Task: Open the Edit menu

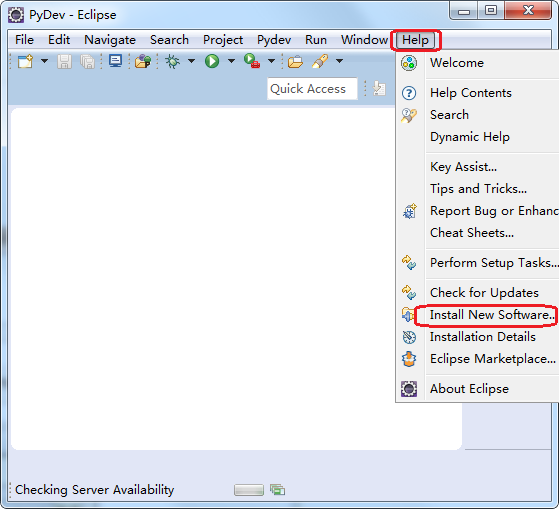Action: [x=59, y=40]
